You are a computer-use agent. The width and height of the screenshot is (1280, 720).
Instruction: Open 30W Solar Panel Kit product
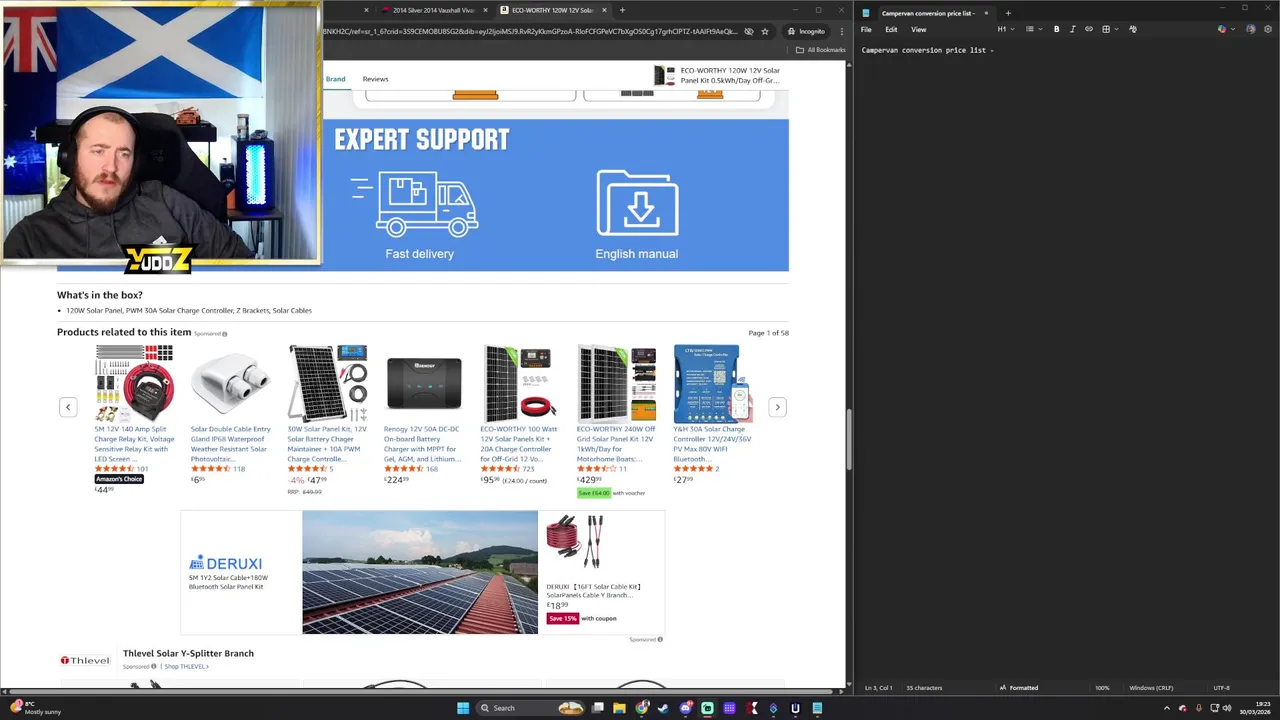point(327,444)
